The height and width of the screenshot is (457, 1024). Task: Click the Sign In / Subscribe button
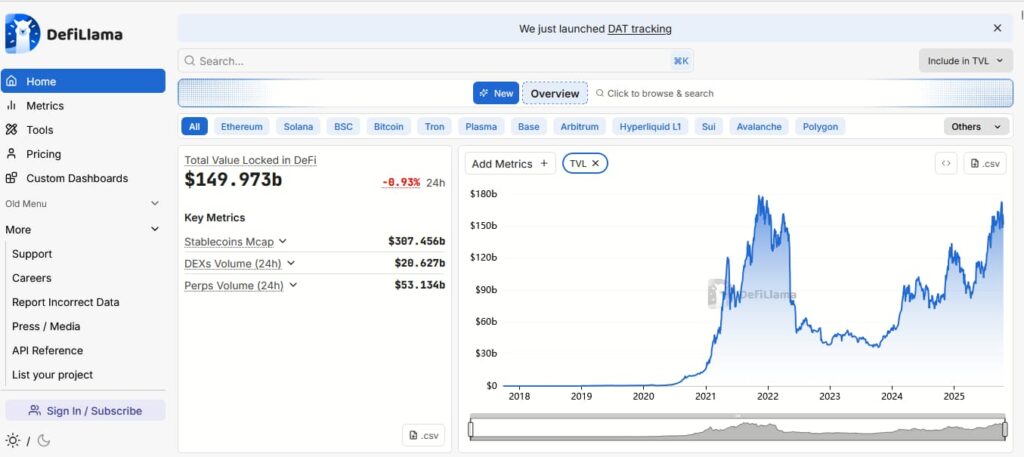(x=85, y=410)
